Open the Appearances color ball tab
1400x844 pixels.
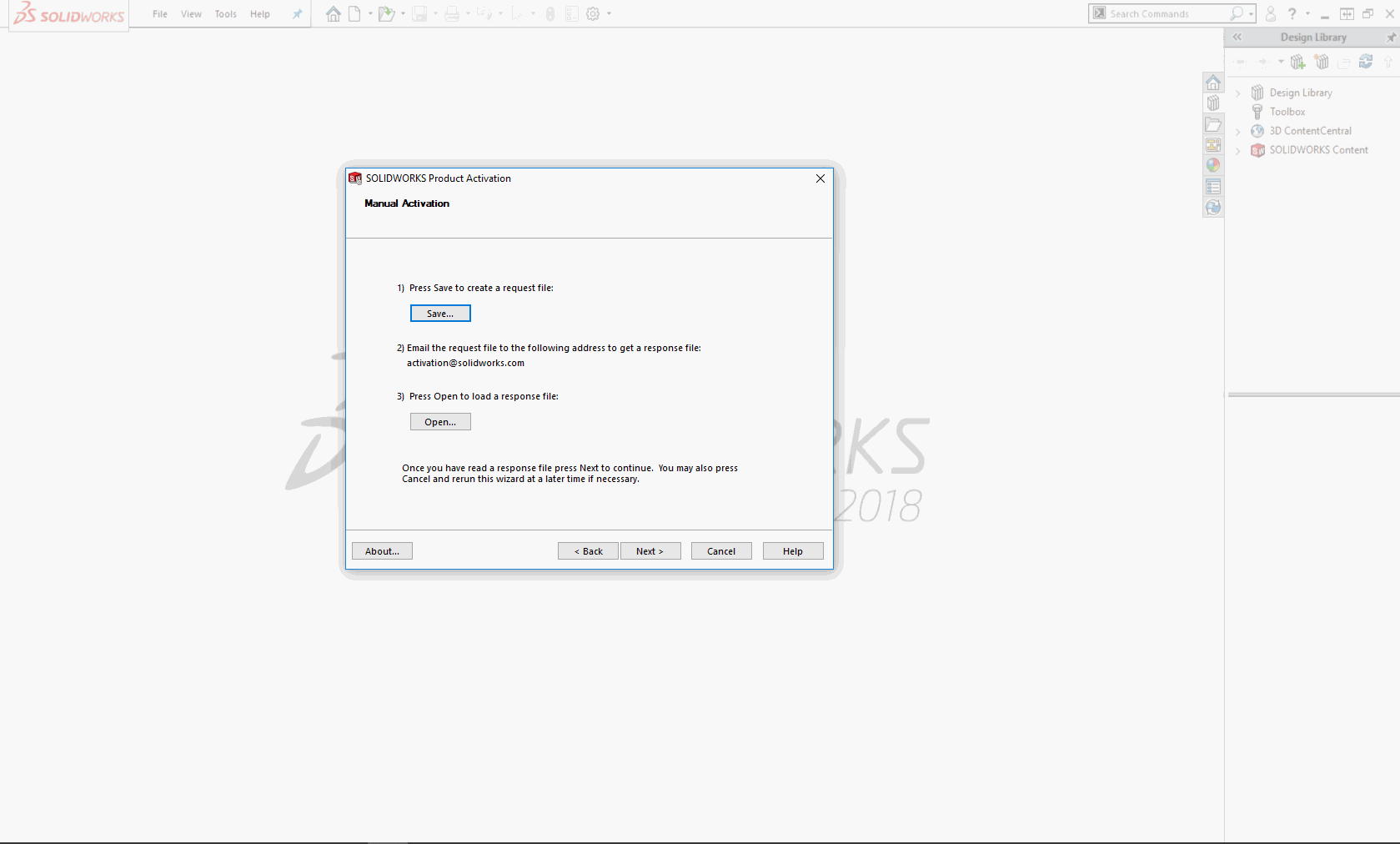[x=1213, y=166]
